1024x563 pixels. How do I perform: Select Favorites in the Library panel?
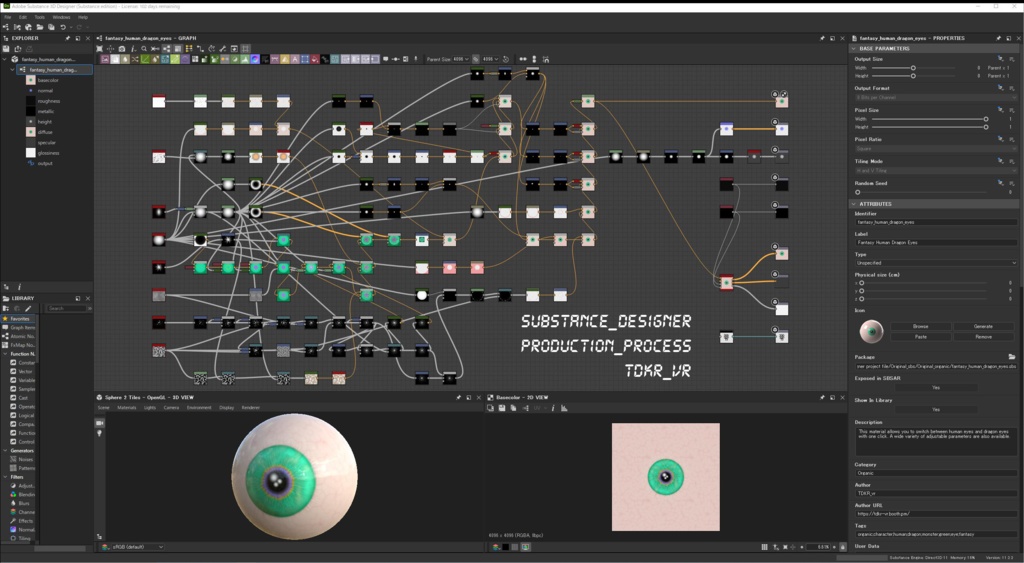click(20, 319)
